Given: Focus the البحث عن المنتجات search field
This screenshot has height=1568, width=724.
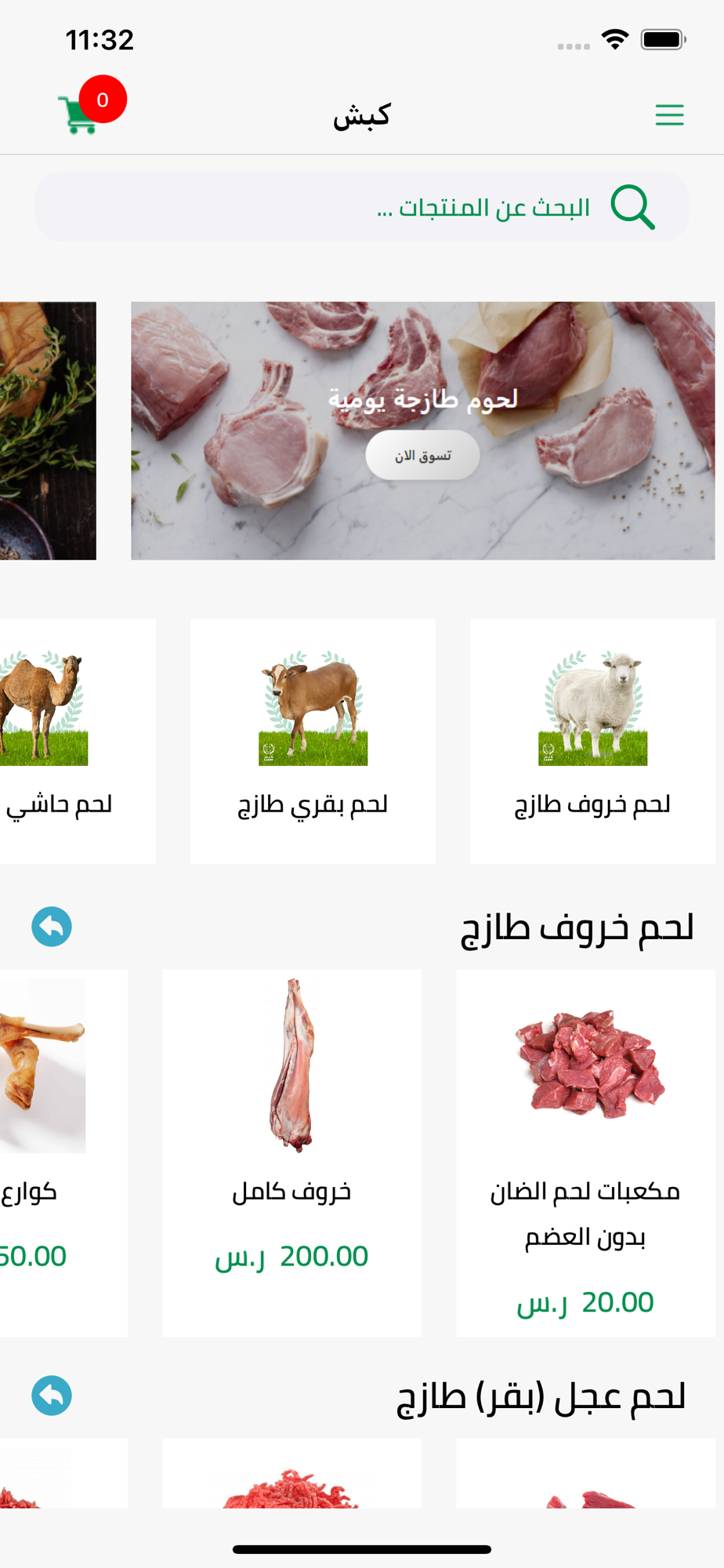Looking at the screenshot, I should [362, 207].
